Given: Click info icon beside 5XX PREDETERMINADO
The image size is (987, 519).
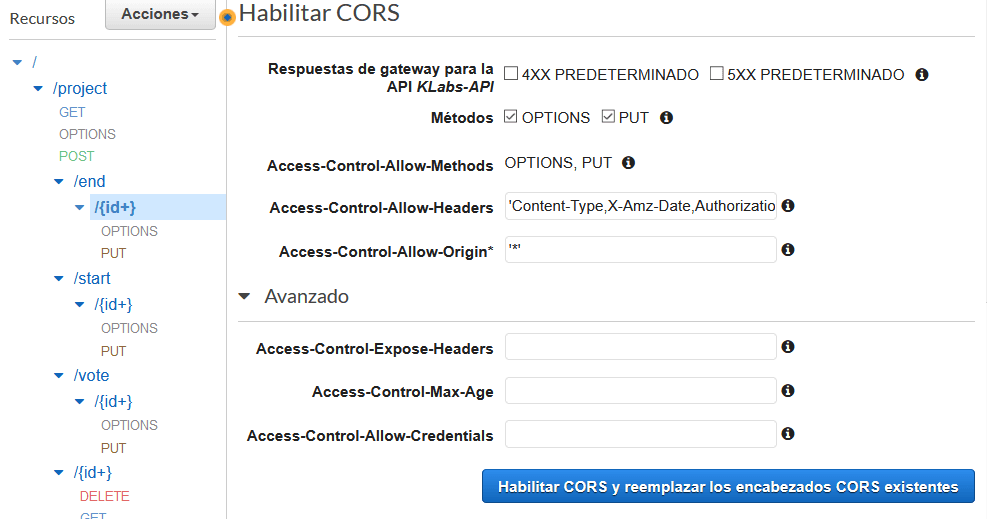Looking at the screenshot, I should pos(922,74).
